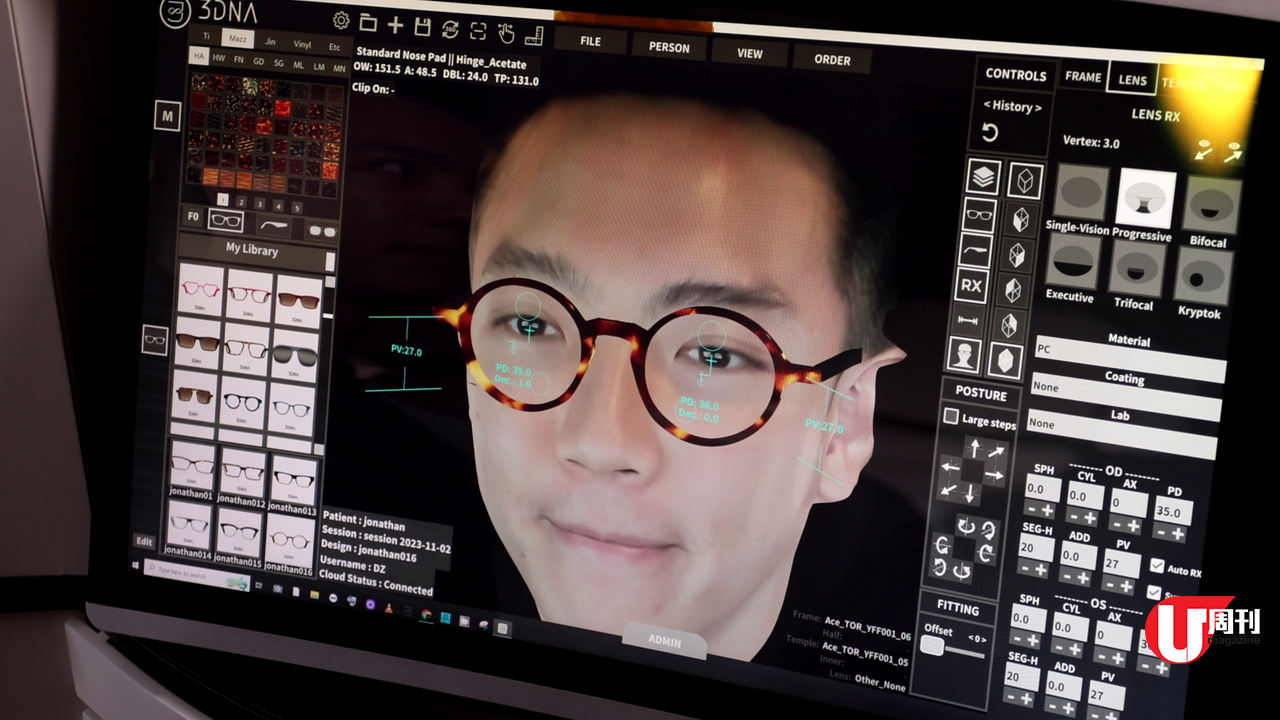Save the design with the floppy disk icon

point(422,27)
